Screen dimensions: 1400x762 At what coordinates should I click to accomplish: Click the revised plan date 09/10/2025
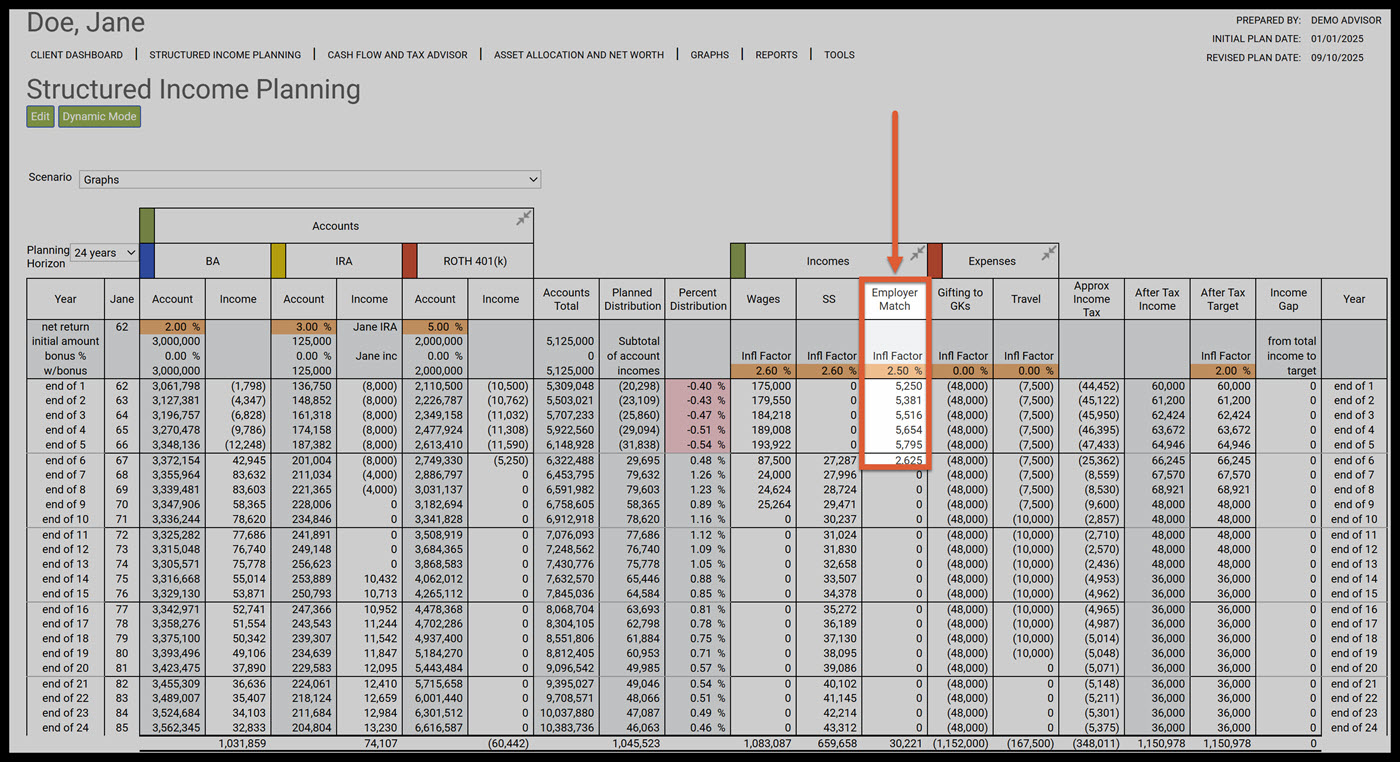coord(1338,58)
